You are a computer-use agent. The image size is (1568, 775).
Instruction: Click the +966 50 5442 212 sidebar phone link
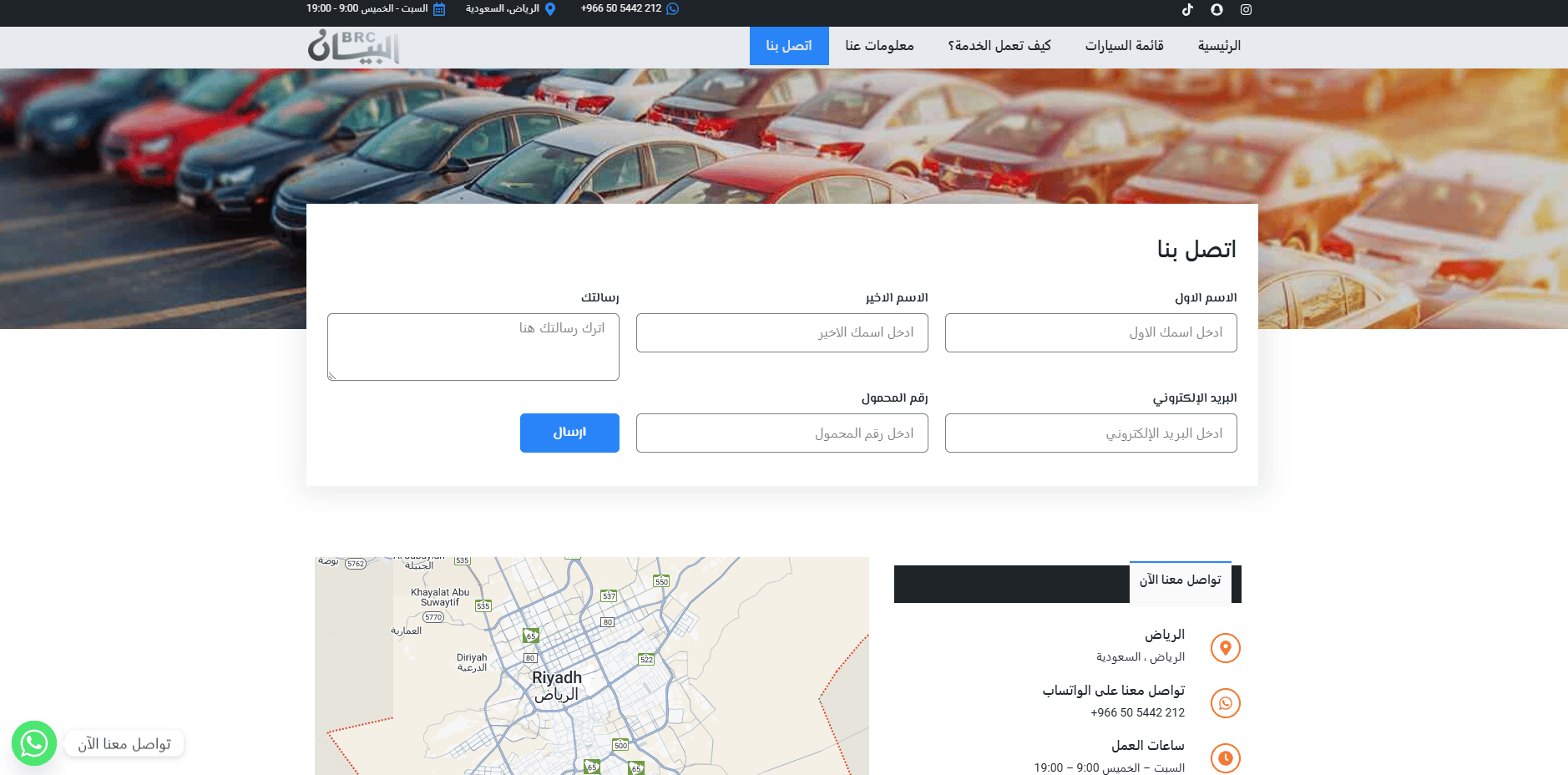1137,712
